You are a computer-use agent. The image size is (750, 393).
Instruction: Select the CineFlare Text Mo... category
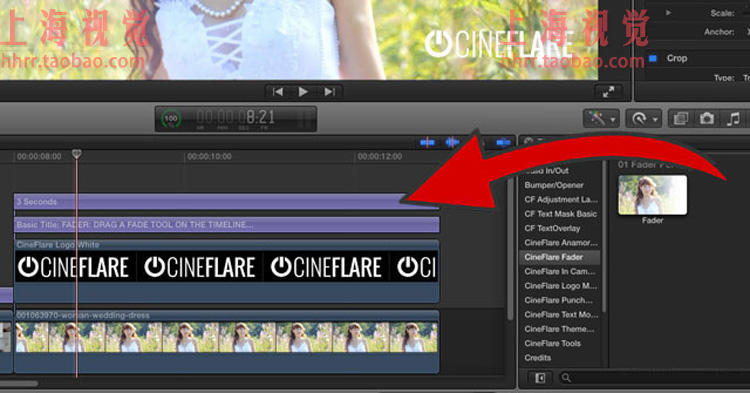(561, 314)
